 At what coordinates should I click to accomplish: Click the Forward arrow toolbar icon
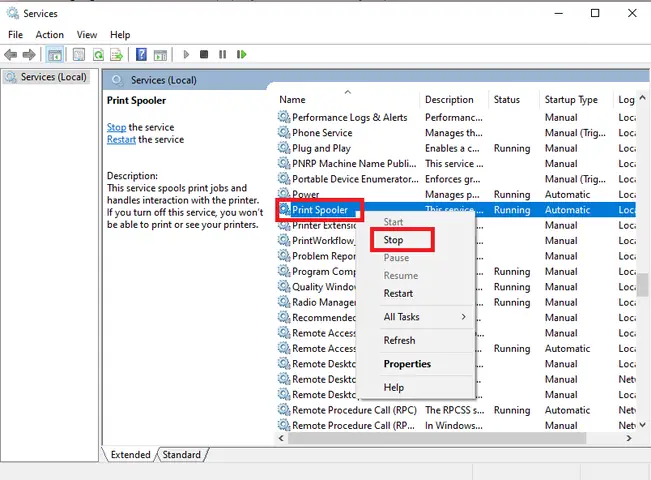tap(29, 54)
